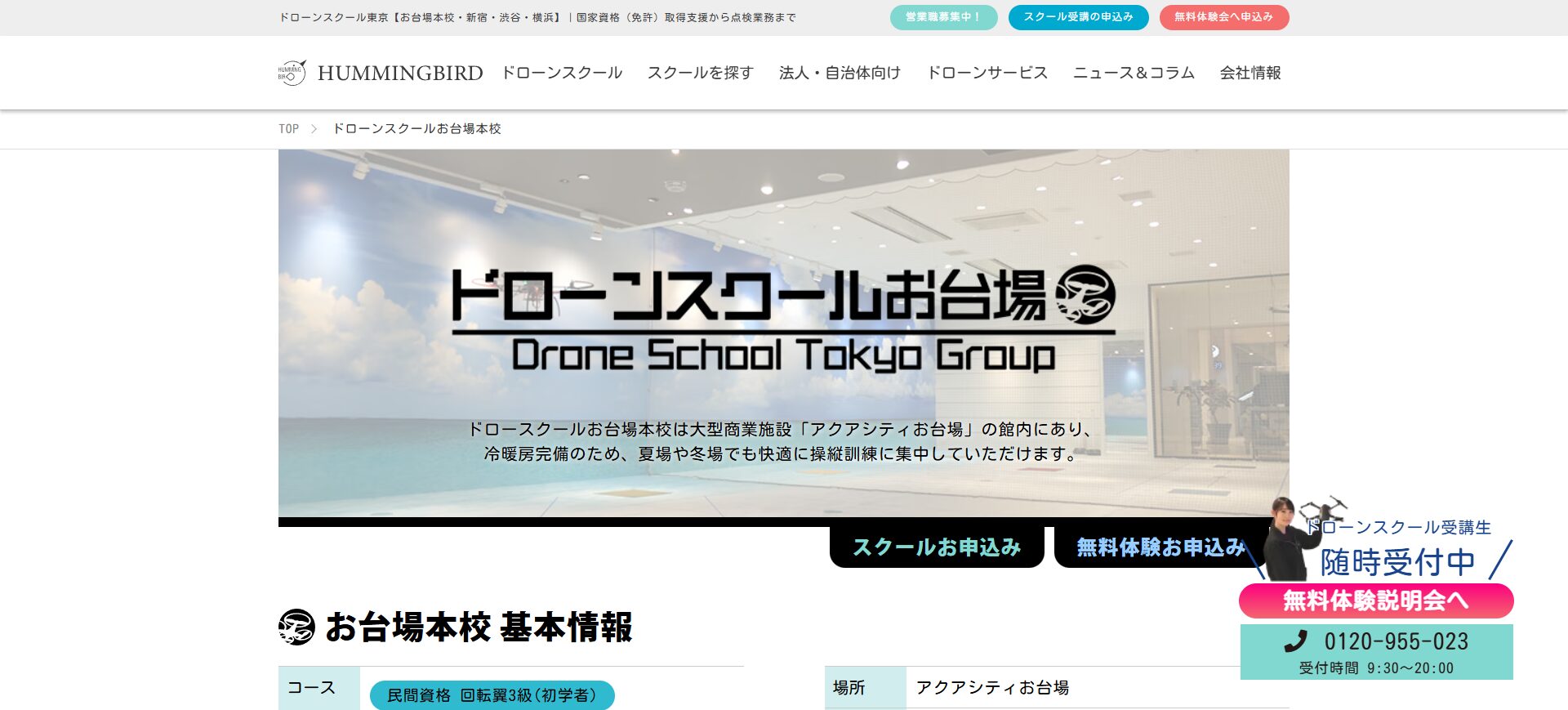Go back to TOP via breadcrumb
Screen dimensions: 1568x710
288,129
